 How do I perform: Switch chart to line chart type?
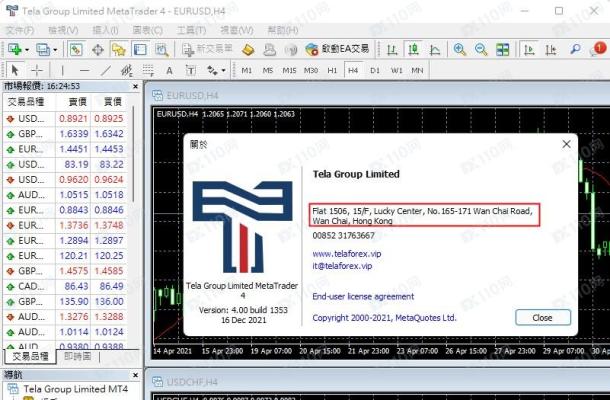pyautogui.click(x=435, y=49)
